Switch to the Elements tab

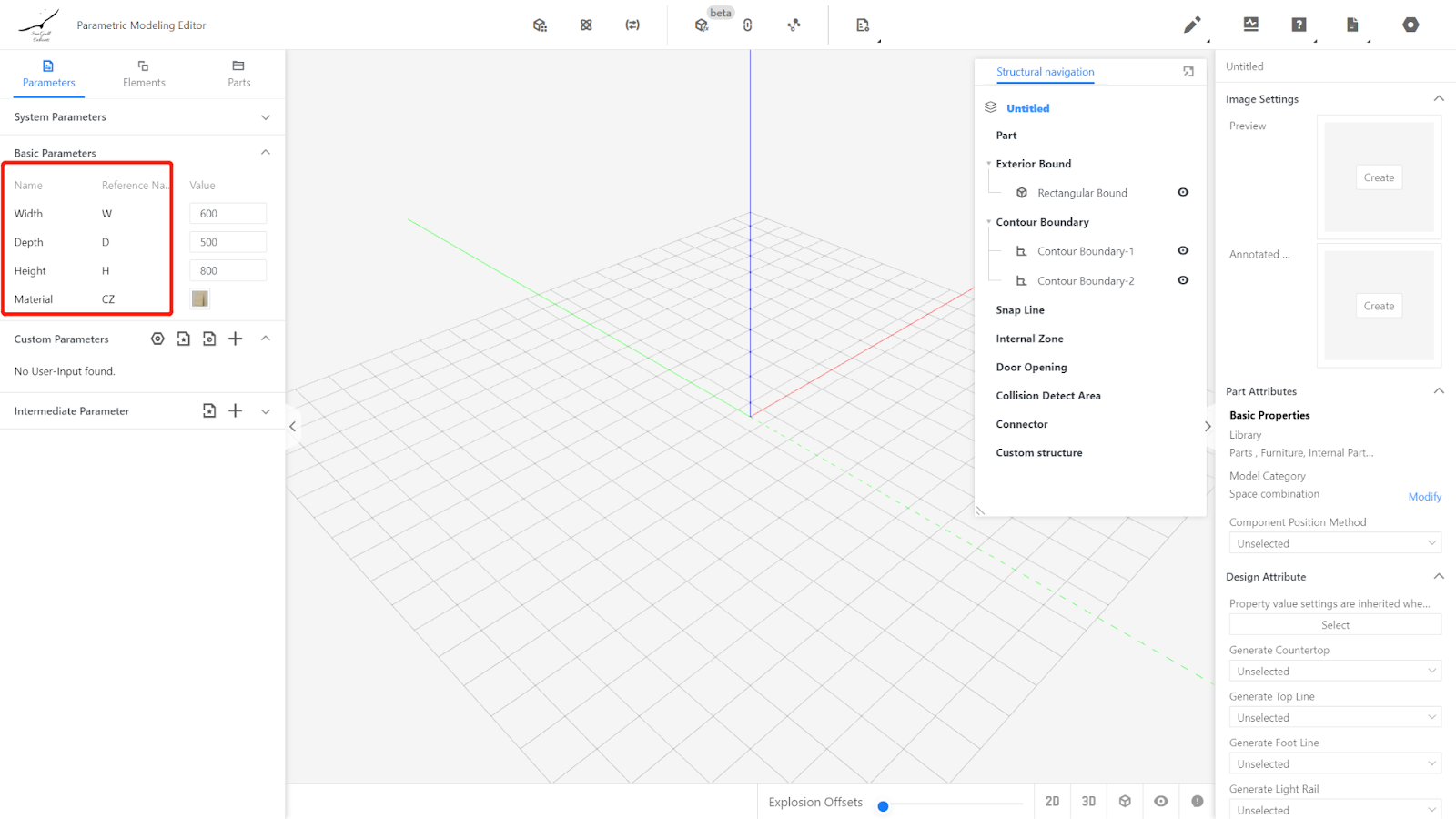[x=144, y=74]
